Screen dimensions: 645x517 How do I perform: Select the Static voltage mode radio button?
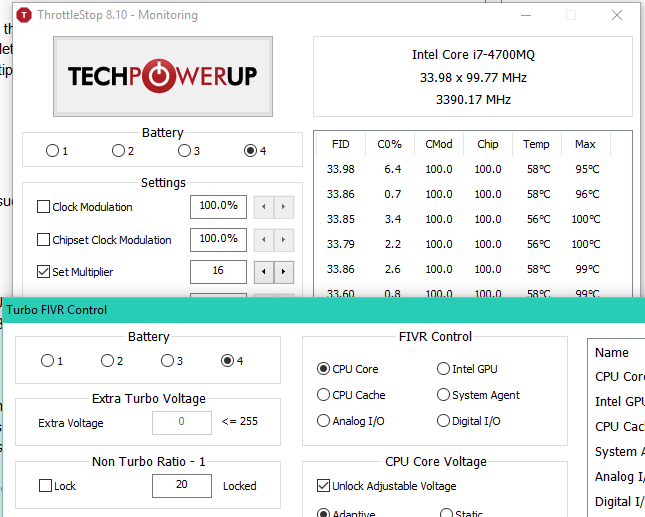[446, 513]
